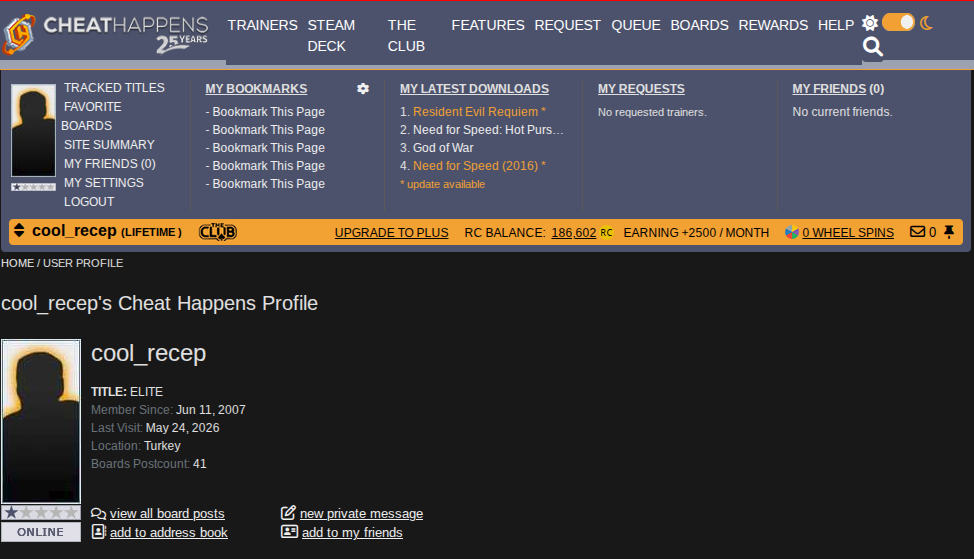Click the pin icon in orange bar
974x559 pixels.
click(x=949, y=232)
